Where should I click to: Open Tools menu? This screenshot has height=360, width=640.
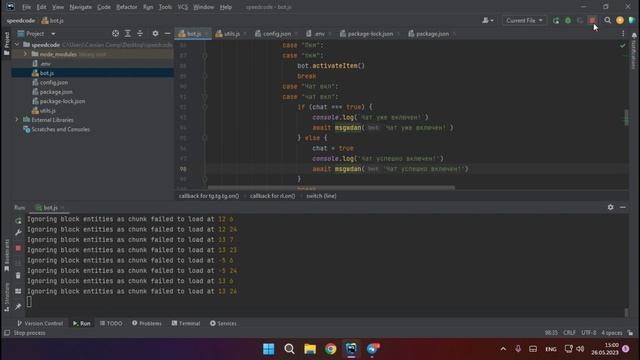coord(165,7)
